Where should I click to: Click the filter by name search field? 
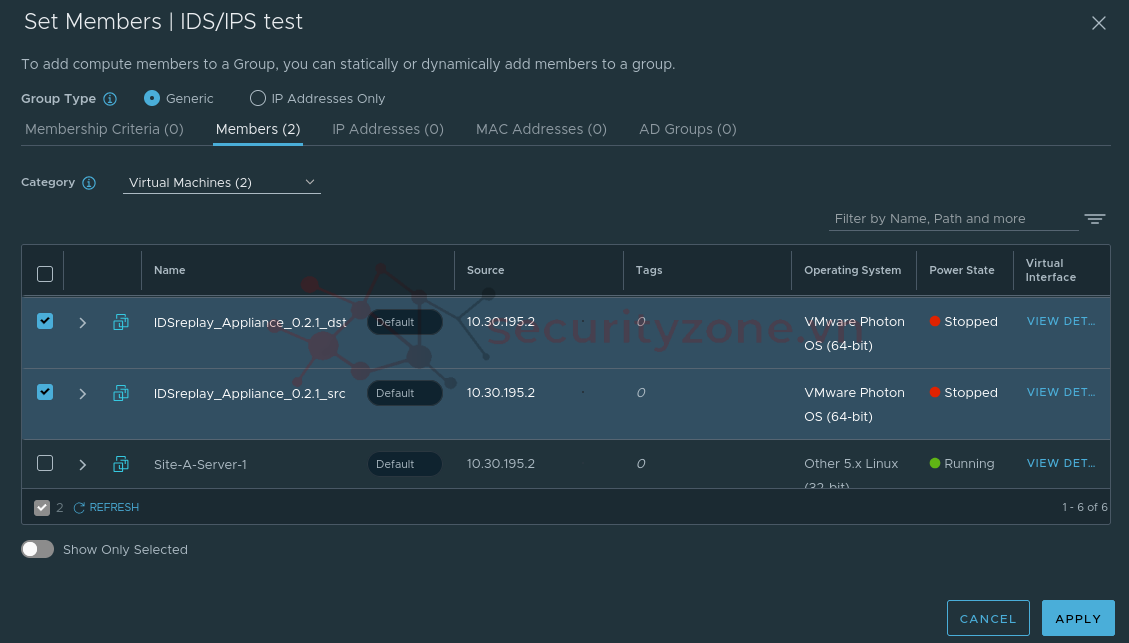952,219
